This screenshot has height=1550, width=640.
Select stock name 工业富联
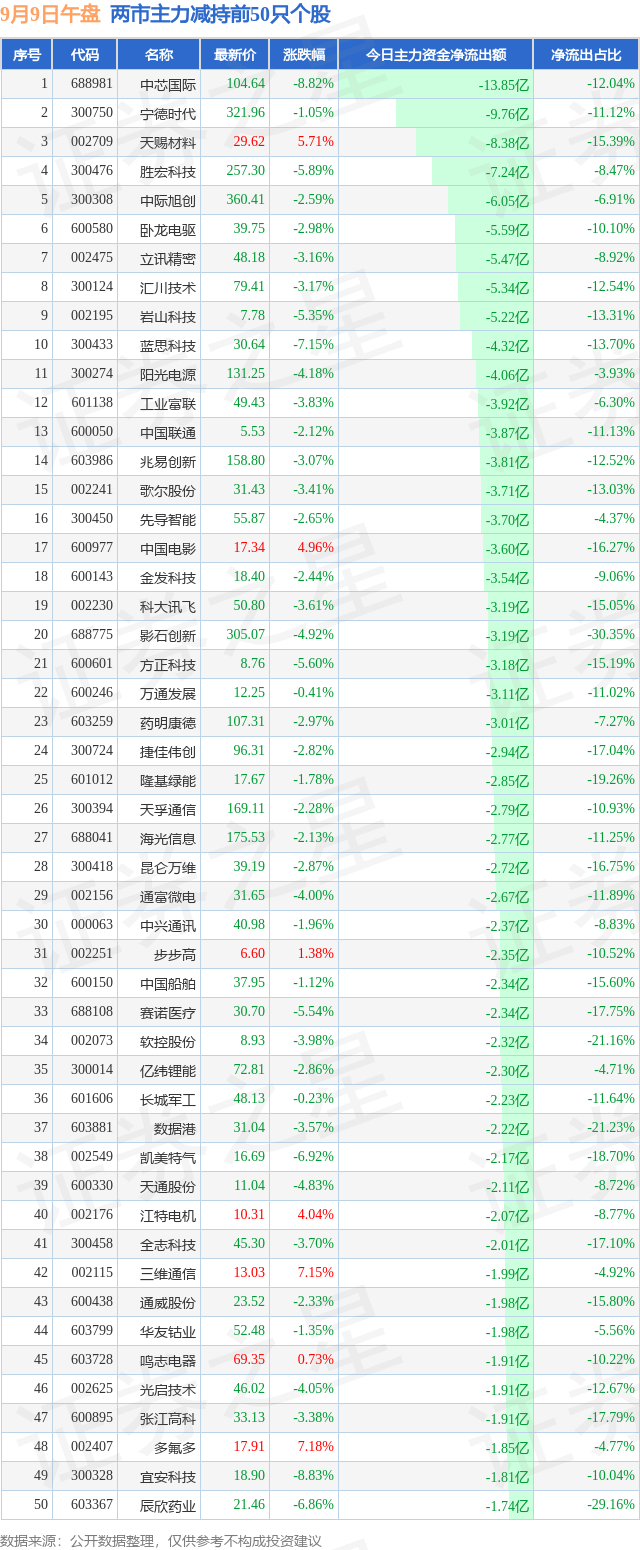[168, 403]
